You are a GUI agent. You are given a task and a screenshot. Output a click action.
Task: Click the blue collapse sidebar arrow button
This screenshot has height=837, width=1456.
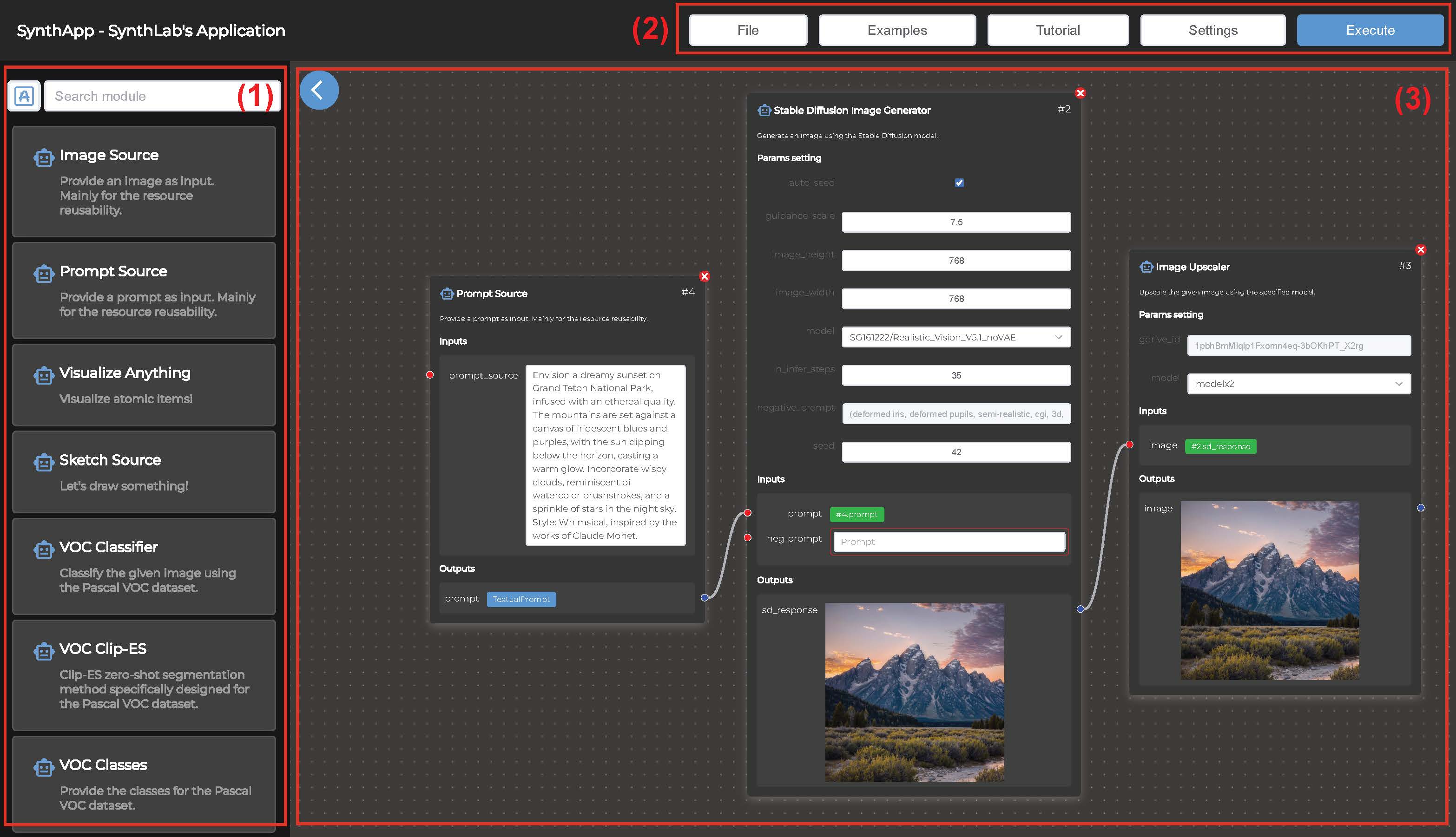318,90
